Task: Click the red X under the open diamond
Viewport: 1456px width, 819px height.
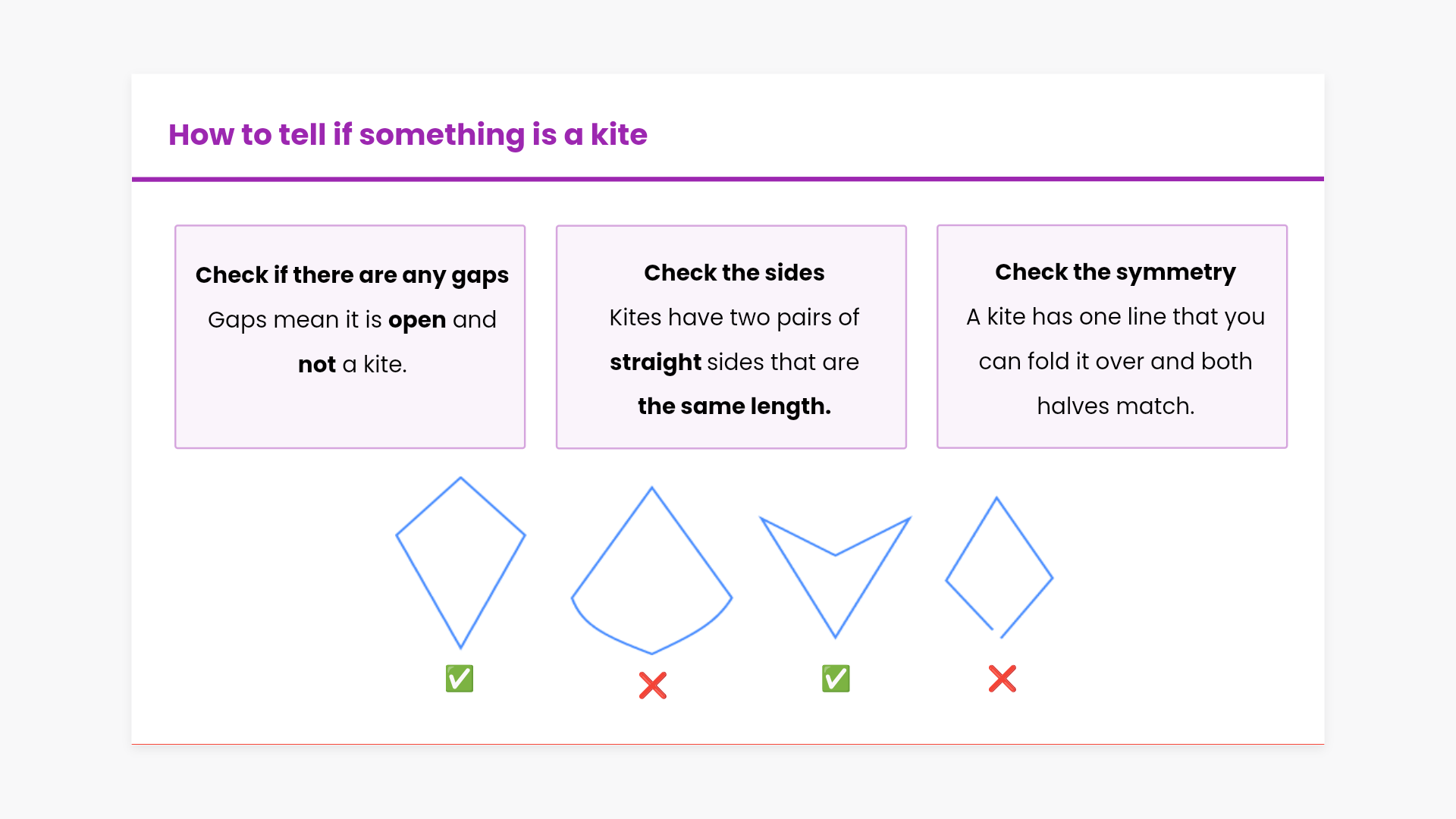Action: pos(1002,679)
